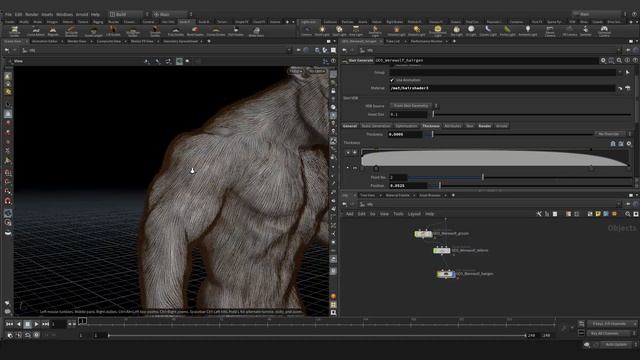The height and width of the screenshot is (360, 640).
Task: Open the network editor Add menu
Action: click(350, 214)
